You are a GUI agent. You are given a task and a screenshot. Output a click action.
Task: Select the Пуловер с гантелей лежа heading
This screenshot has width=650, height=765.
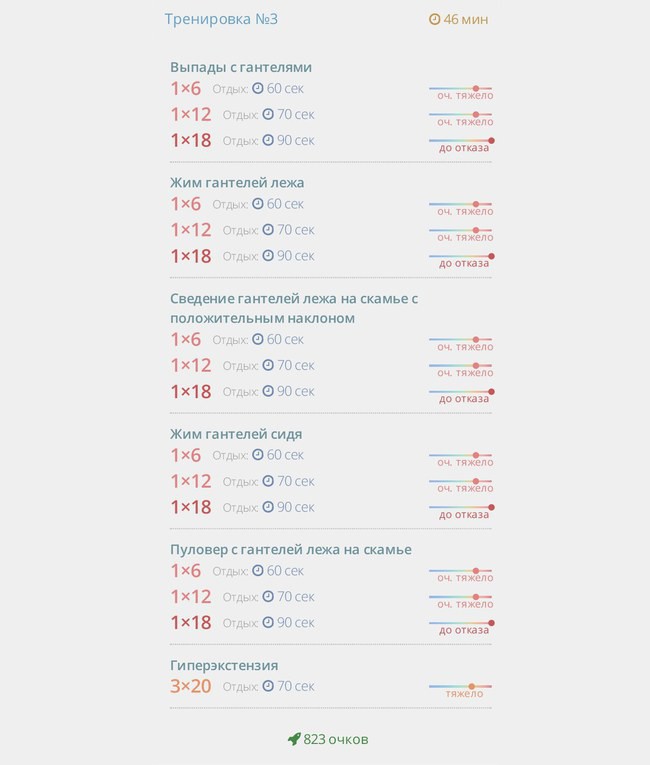pos(291,549)
